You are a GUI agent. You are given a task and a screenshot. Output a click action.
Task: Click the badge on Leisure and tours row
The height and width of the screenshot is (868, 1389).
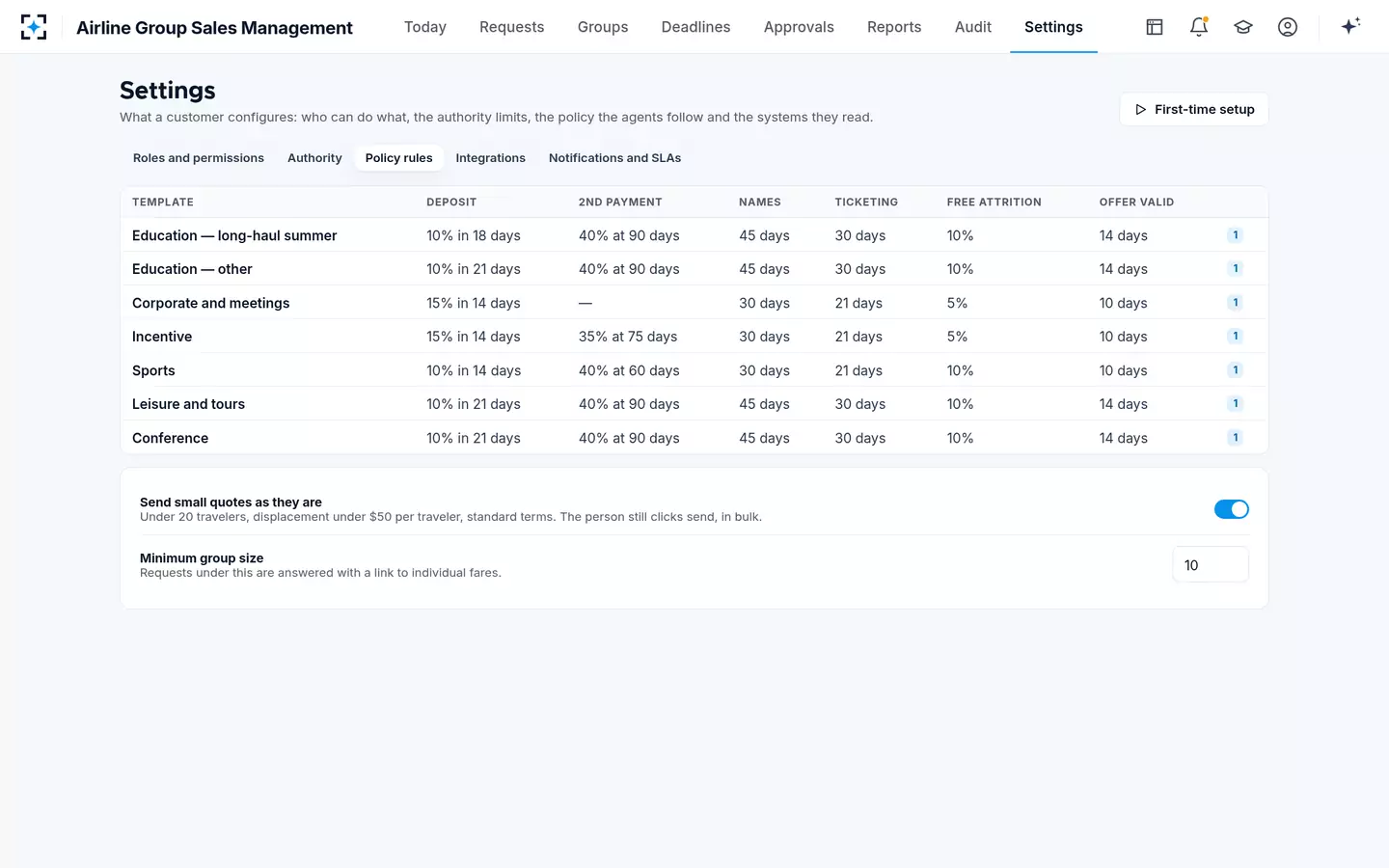(1235, 404)
